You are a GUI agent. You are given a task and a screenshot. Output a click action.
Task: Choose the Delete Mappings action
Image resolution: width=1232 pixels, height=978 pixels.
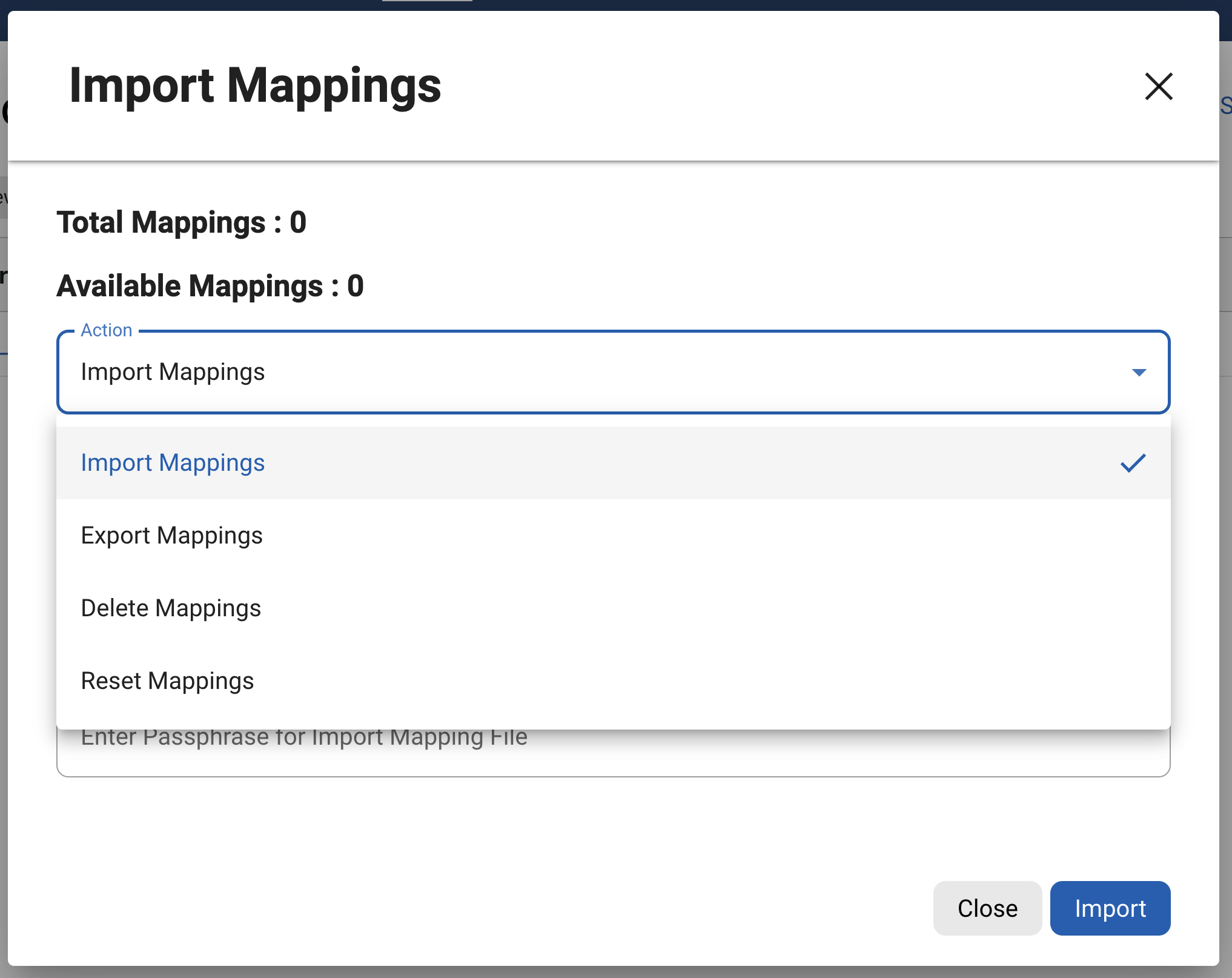pyautogui.click(x=170, y=608)
